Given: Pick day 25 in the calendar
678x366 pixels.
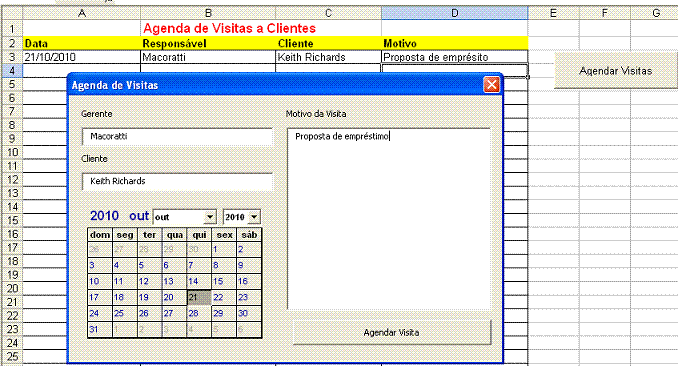Looking at the screenshot, I should (125, 314).
